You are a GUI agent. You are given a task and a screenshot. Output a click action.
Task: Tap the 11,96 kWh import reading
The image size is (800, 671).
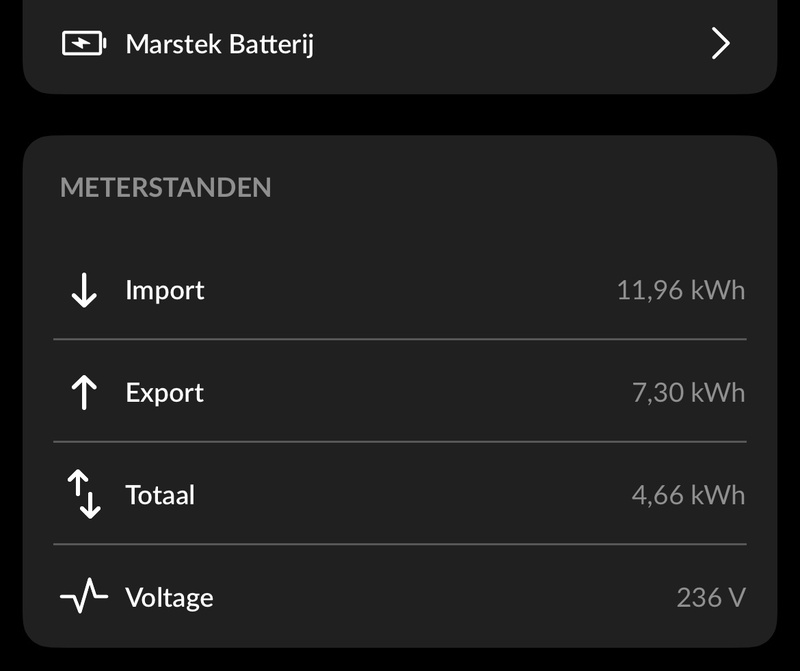coord(681,290)
